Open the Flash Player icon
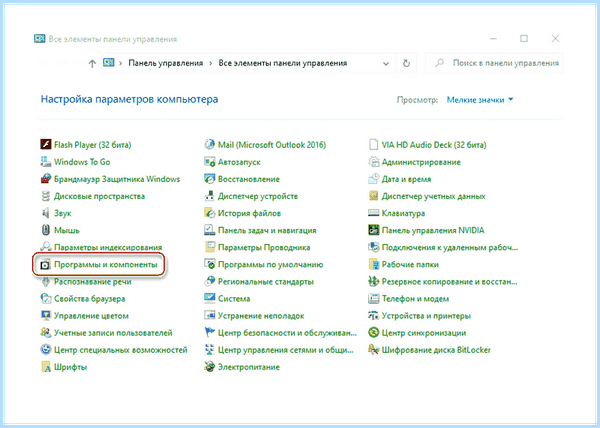This screenshot has height=428, width=600. click(46, 145)
